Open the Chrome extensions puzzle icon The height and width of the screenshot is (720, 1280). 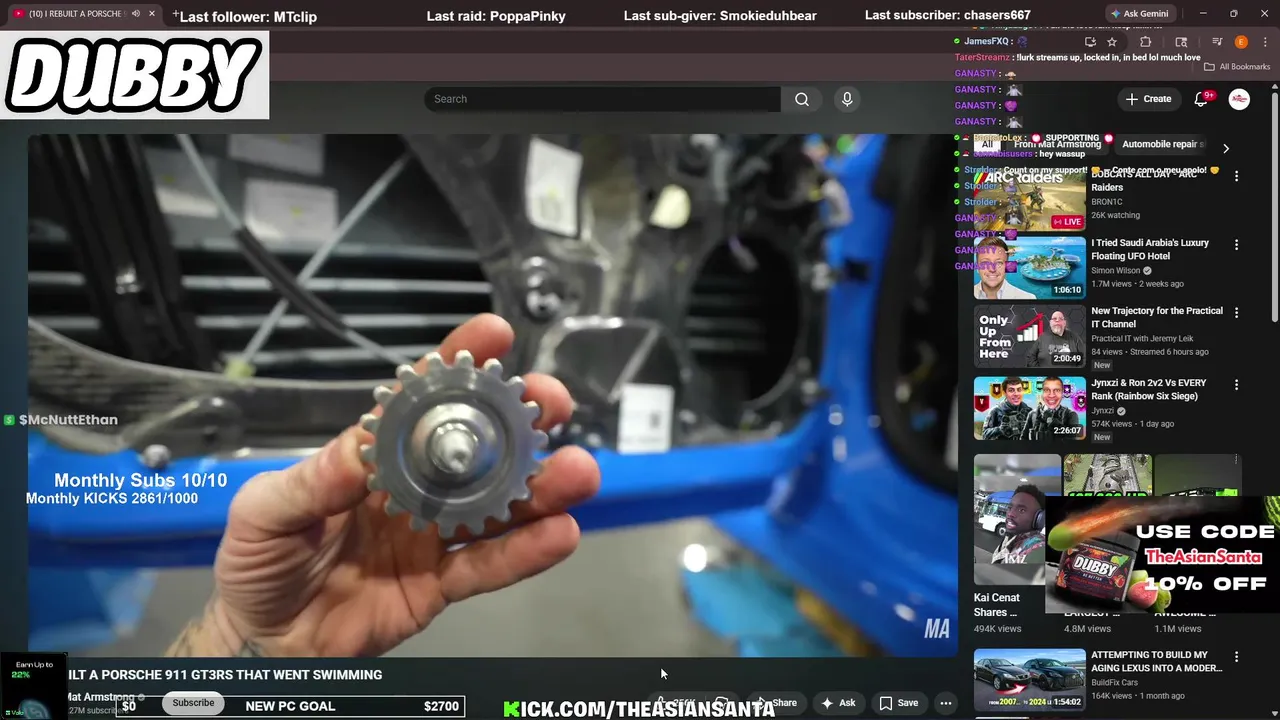[x=1146, y=42]
